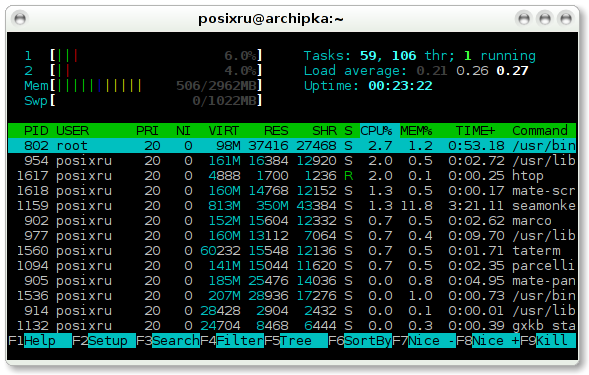Click the R running state of htop

coord(348,175)
